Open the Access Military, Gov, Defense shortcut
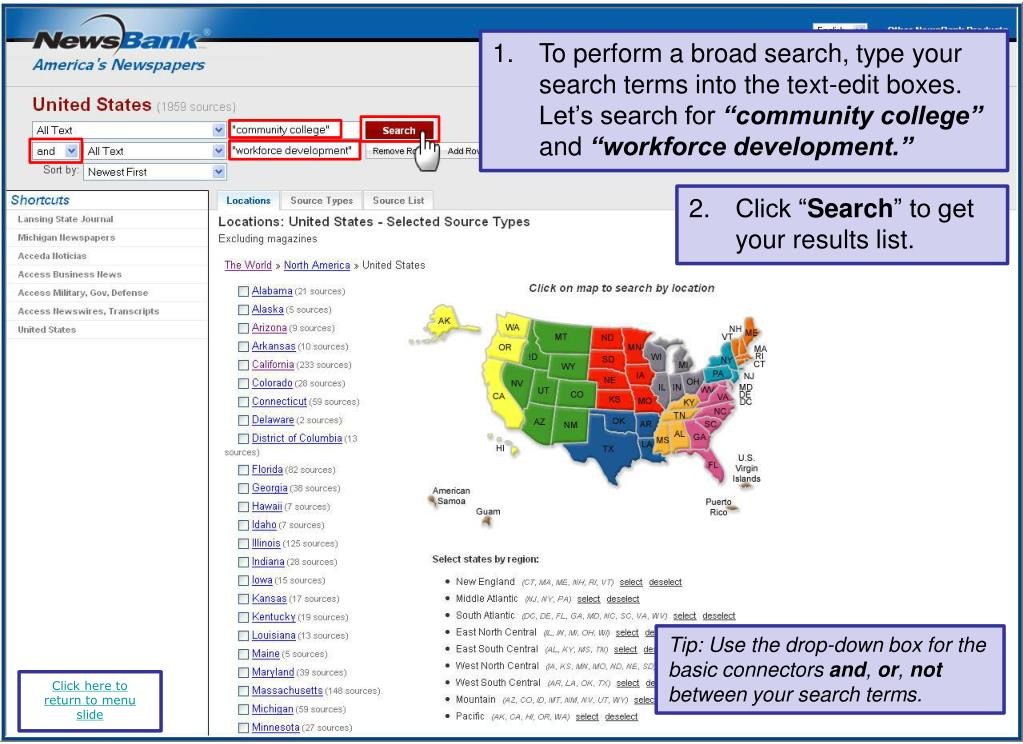The width and height of the screenshot is (1023, 744). click(x=82, y=292)
